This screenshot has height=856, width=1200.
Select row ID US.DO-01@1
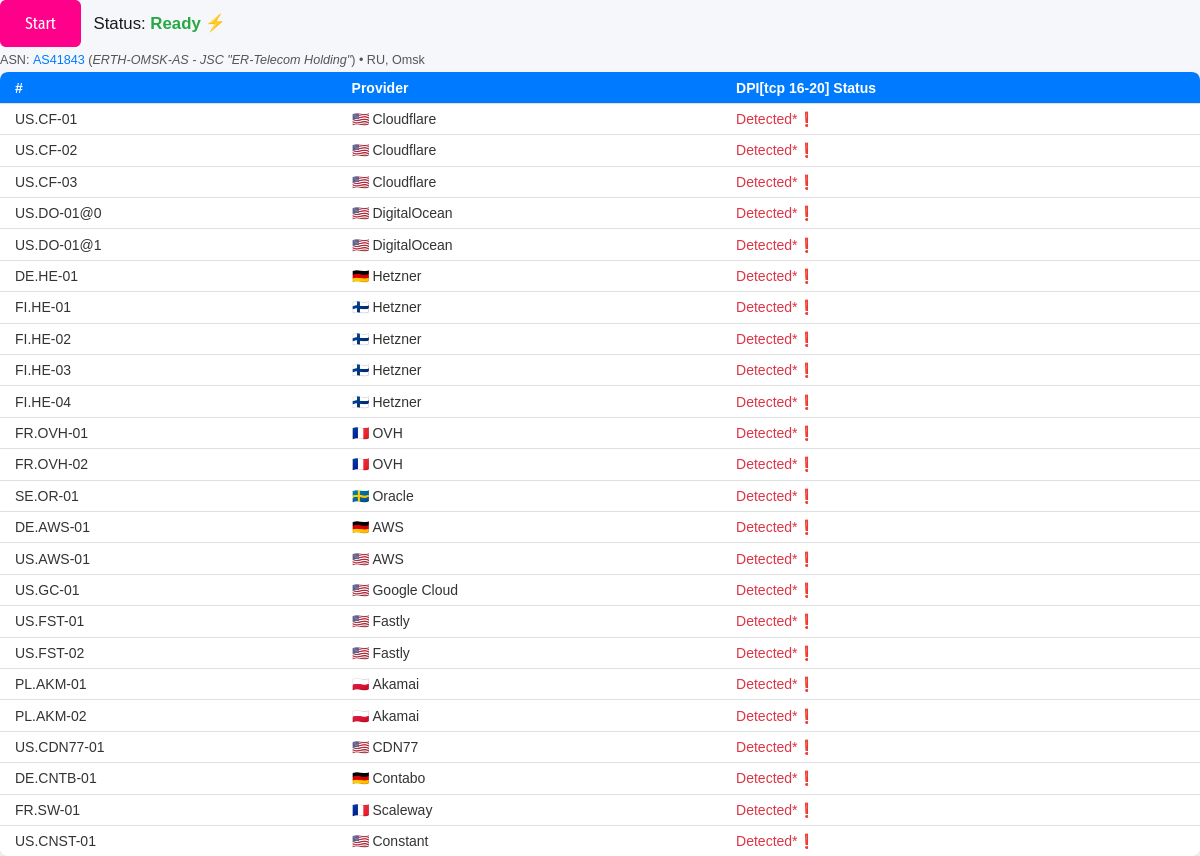click(58, 245)
